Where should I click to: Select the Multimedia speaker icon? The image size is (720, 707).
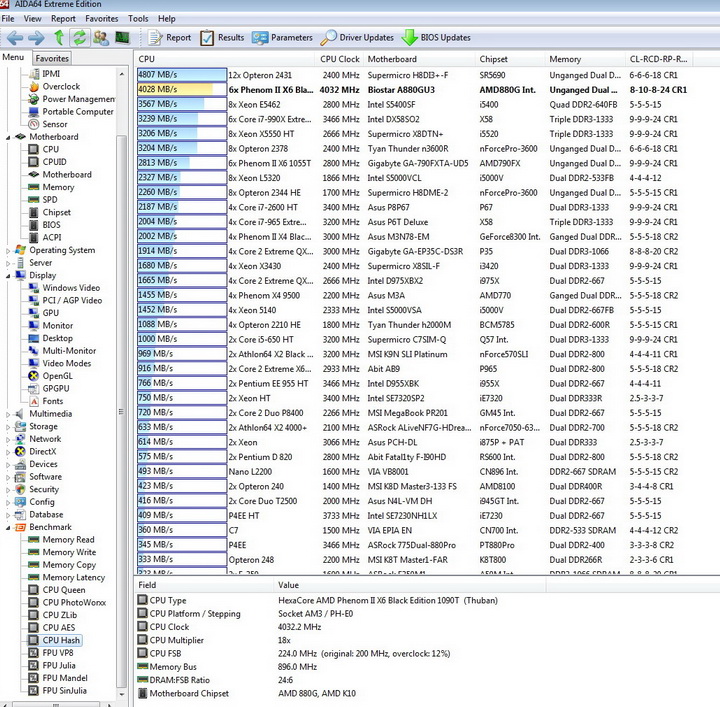pyautogui.click(x=20, y=414)
